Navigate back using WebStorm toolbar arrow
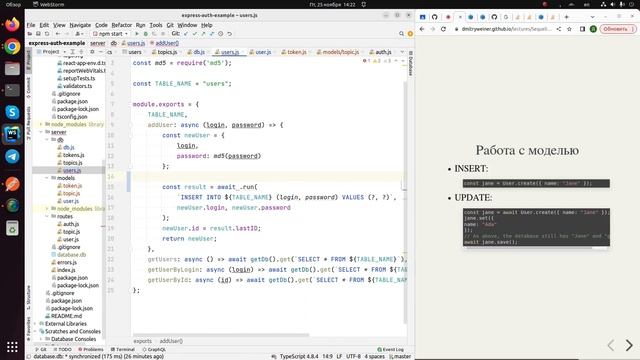 click(58, 34)
